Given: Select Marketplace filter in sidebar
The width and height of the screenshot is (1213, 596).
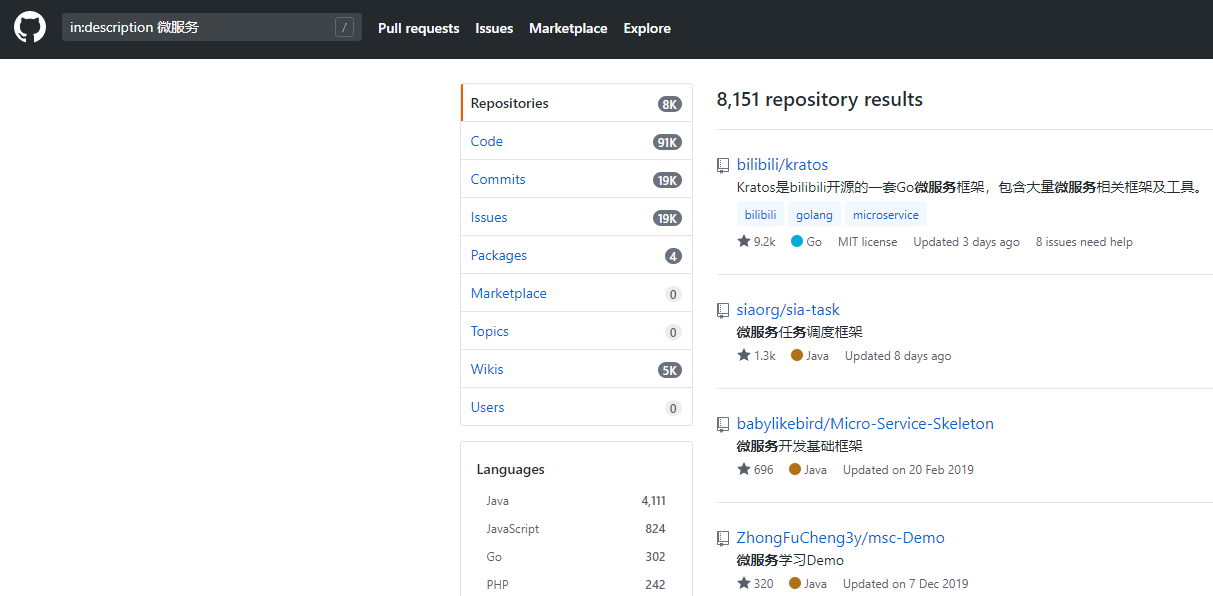Looking at the screenshot, I should (x=576, y=293).
